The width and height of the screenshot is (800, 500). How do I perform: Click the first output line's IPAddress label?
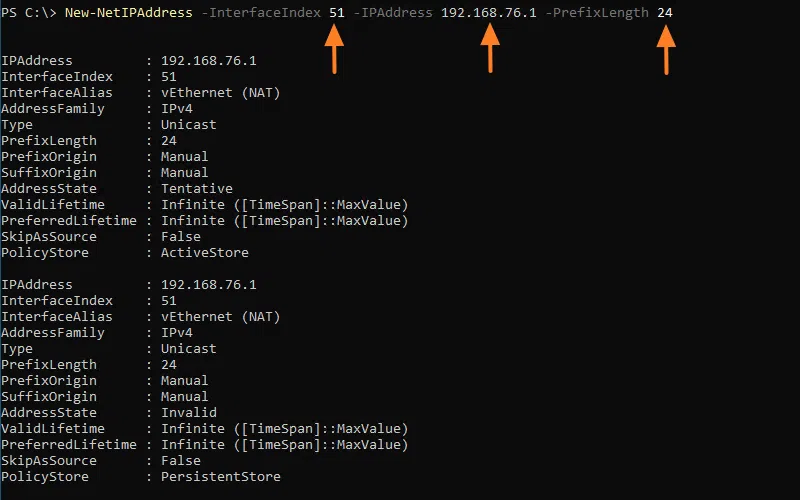click(37, 61)
